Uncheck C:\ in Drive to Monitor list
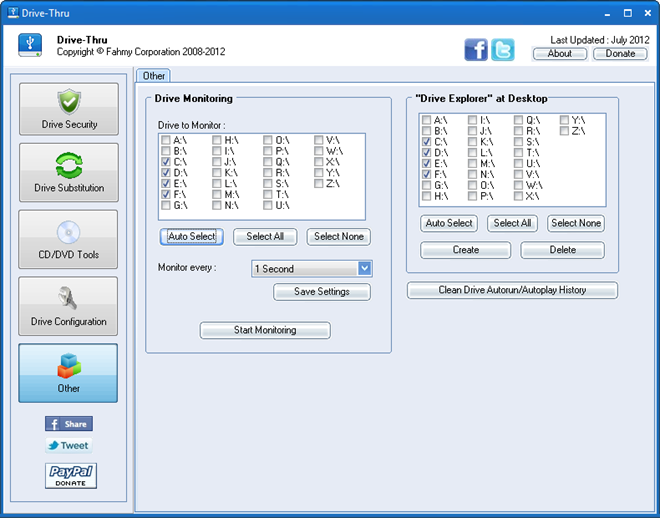Screen dimensions: 660x518 click(x=166, y=162)
